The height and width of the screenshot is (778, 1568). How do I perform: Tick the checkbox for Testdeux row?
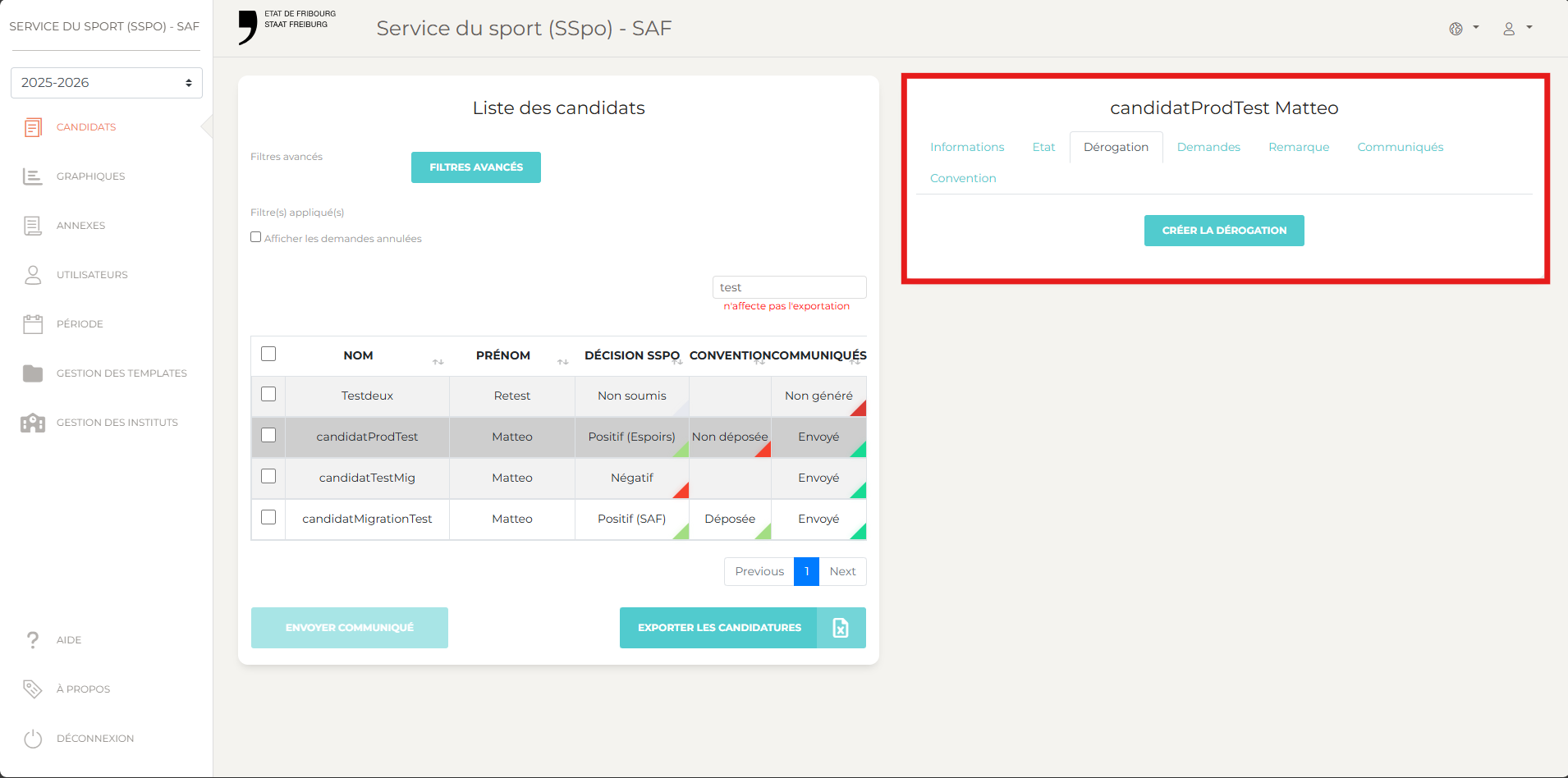pos(268,395)
